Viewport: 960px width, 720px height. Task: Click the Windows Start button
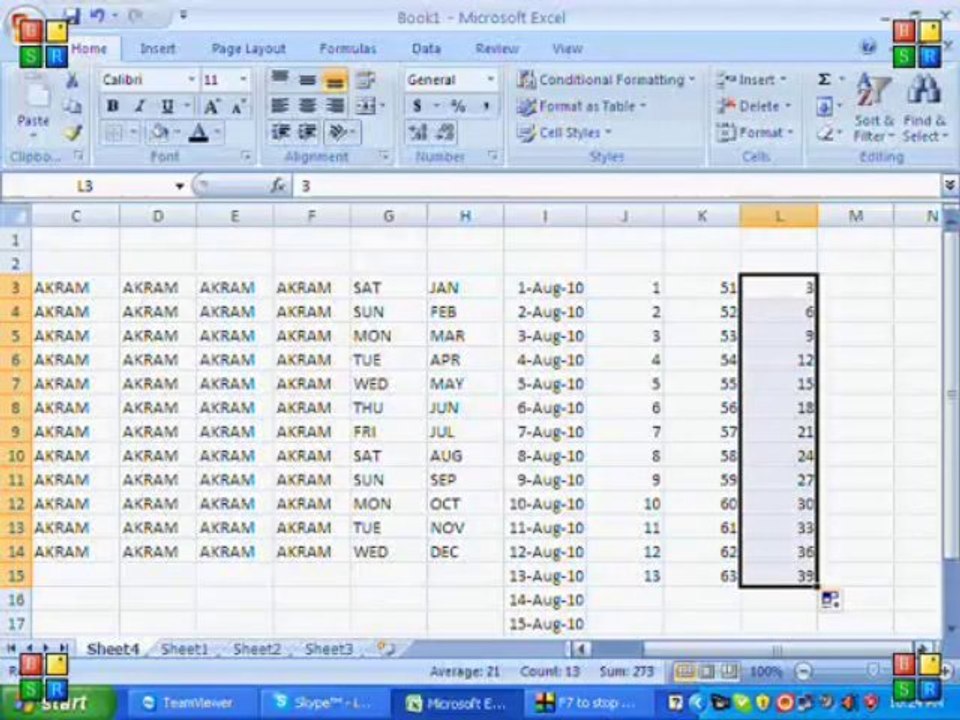tap(59, 703)
